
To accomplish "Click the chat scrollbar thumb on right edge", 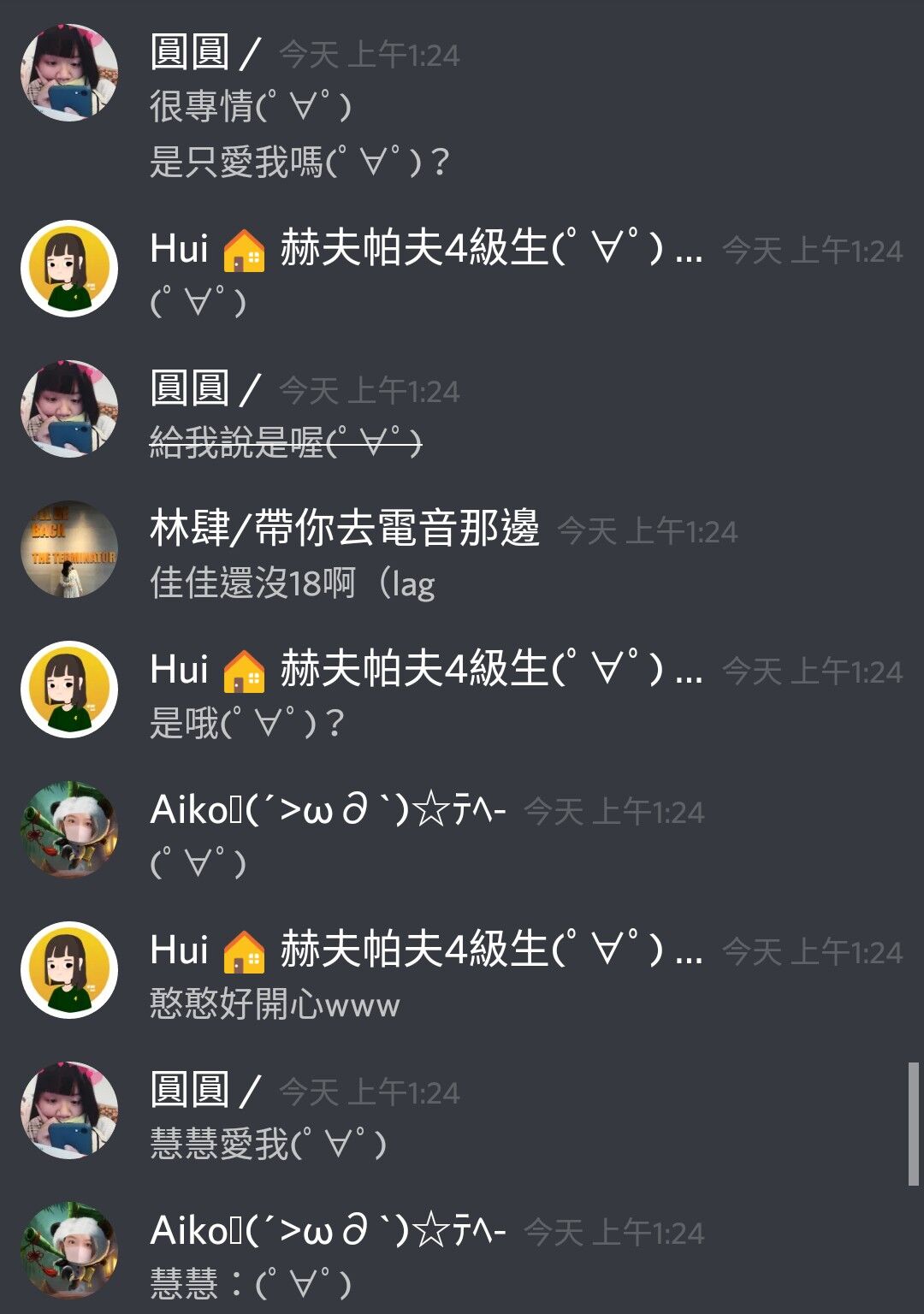I will click(x=913, y=1124).
